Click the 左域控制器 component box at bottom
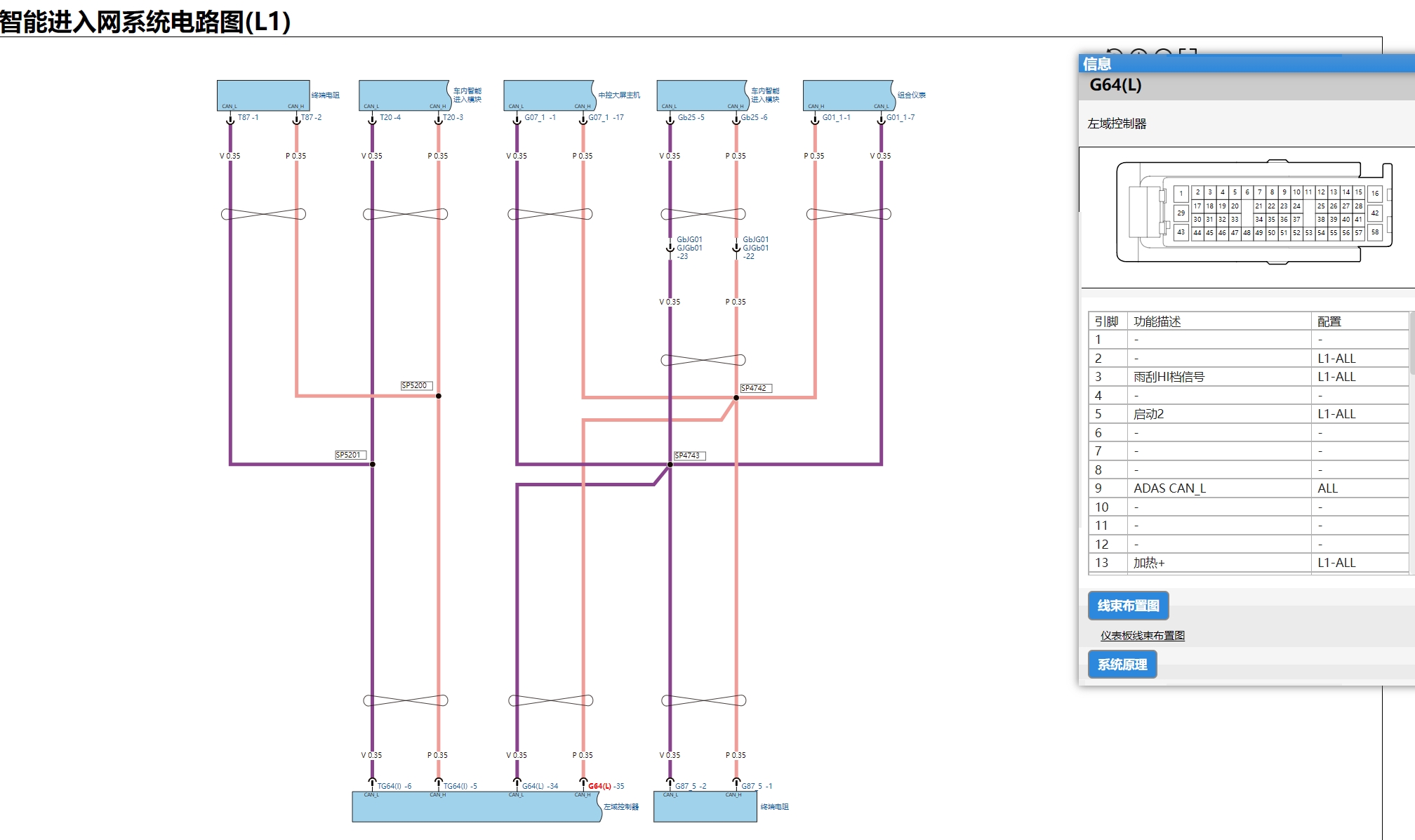Image resolution: width=1415 pixels, height=840 pixels. [476, 807]
